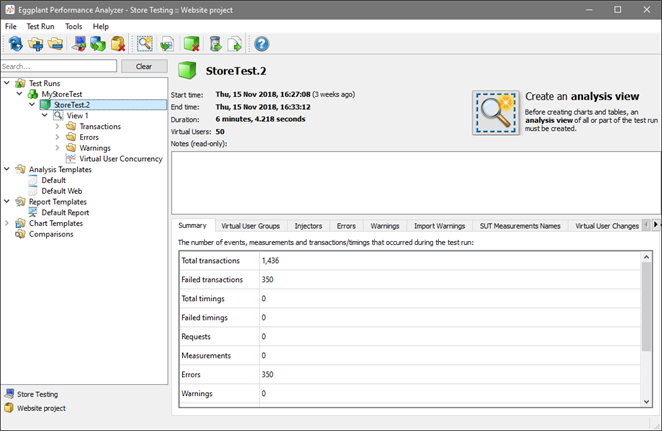Click the yellow box with red X icon
The height and width of the screenshot is (431, 662).
click(x=118, y=44)
